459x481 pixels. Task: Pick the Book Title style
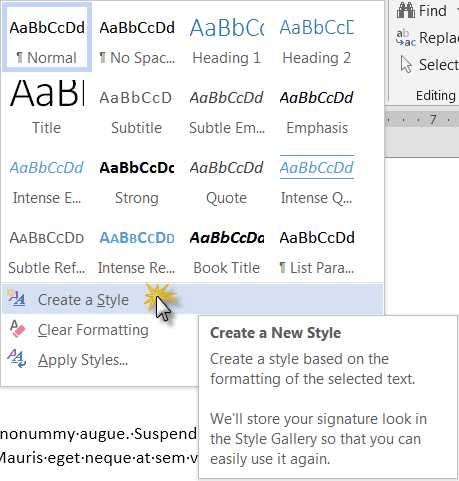(x=227, y=248)
